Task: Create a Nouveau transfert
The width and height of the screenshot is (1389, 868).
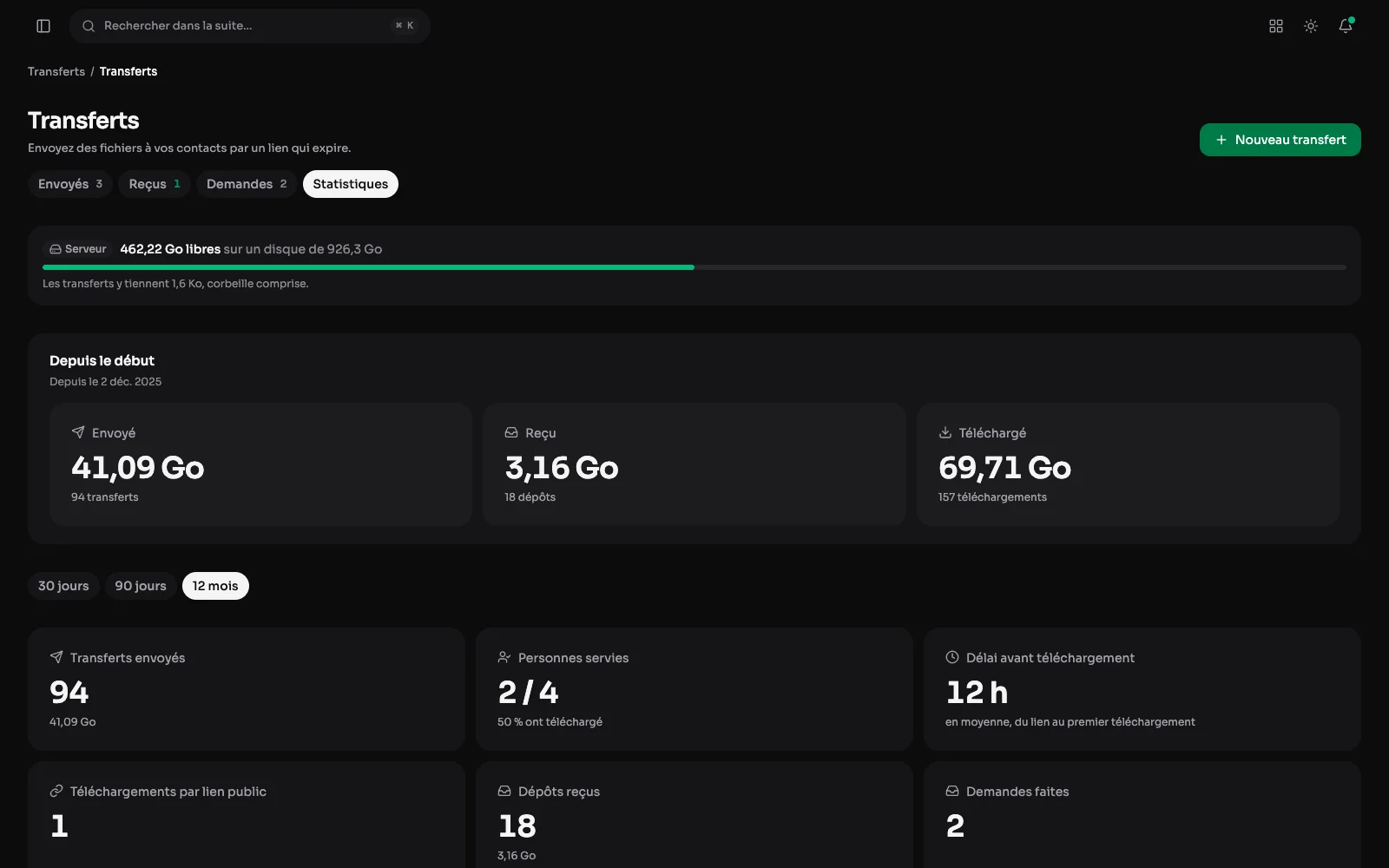Action: click(x=1280, y=140)
